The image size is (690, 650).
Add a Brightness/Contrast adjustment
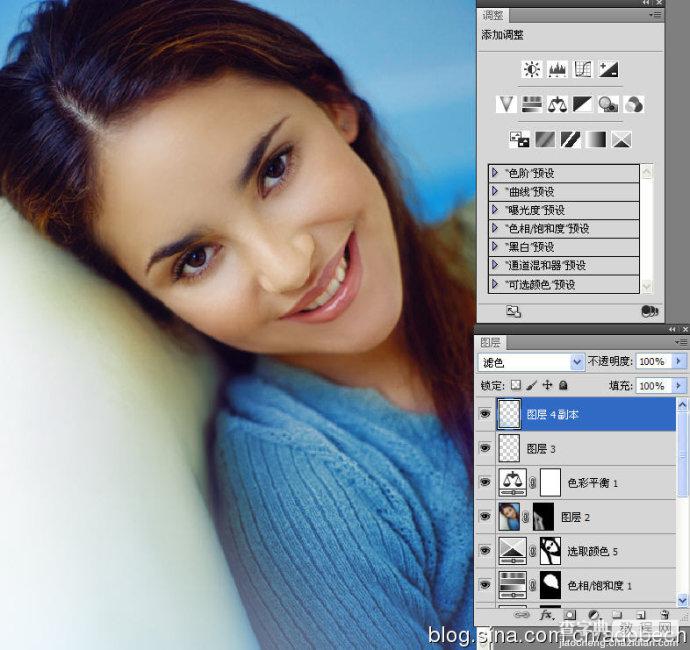[x=532, y=70]
